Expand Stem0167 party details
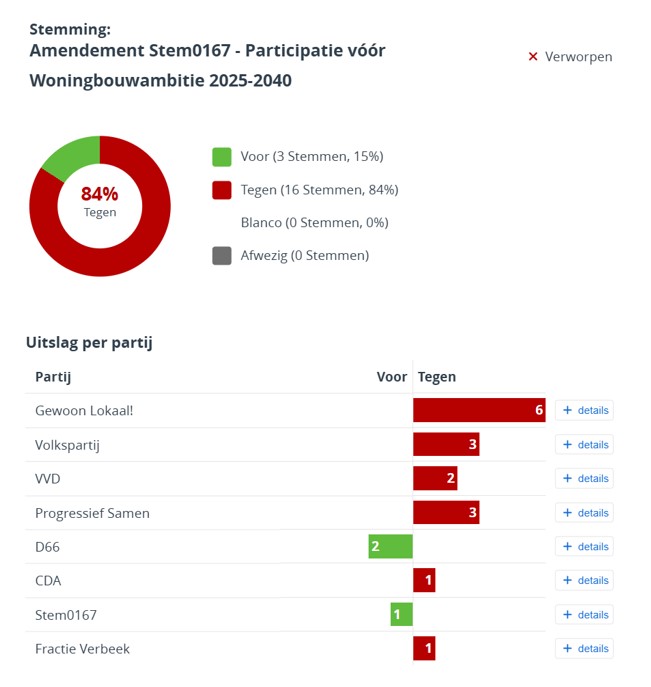The height and width of the screenshot is (687, 651). [x=584, y=615]
